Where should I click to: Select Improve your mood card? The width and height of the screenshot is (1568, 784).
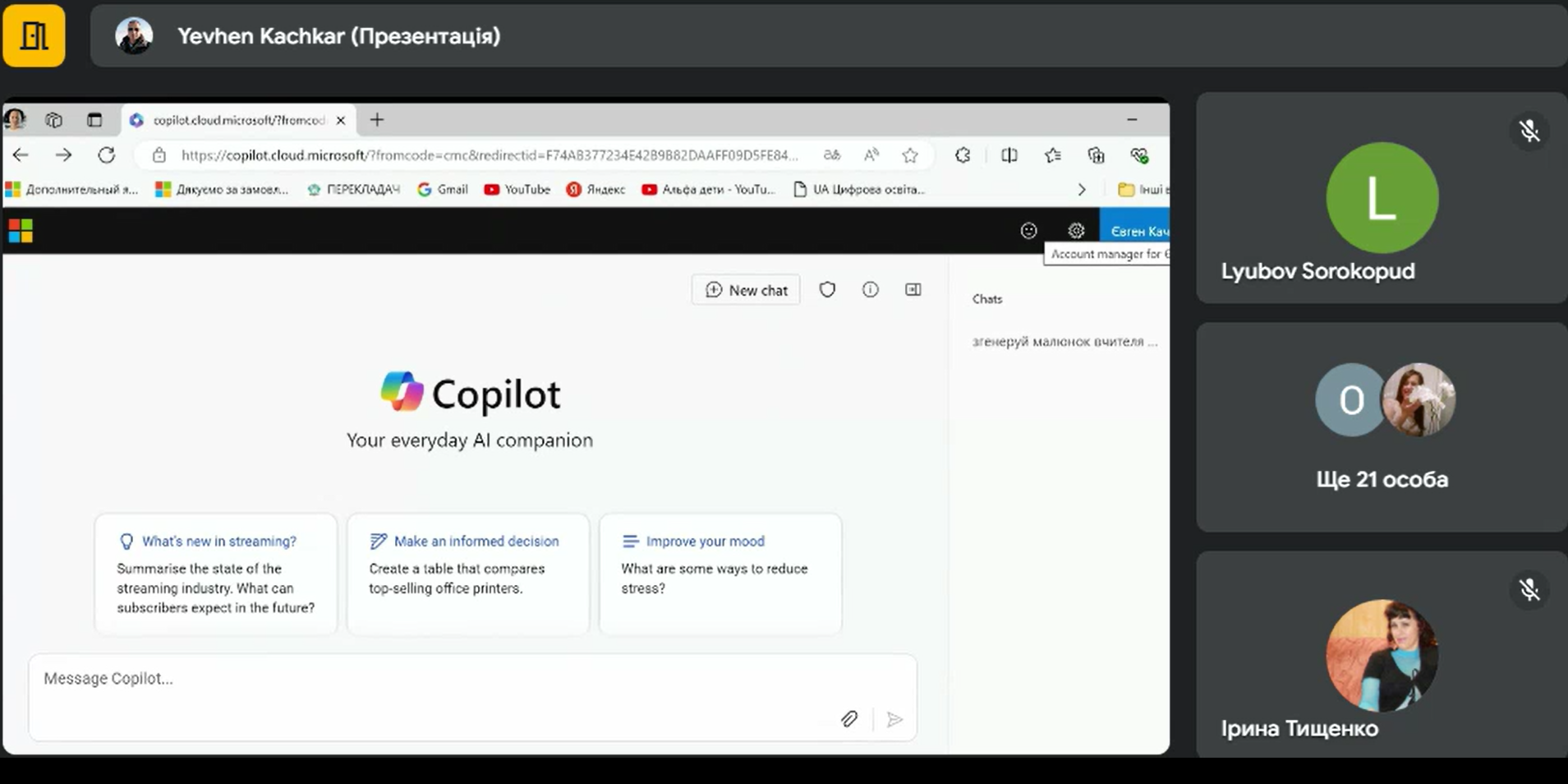point(720,574)
